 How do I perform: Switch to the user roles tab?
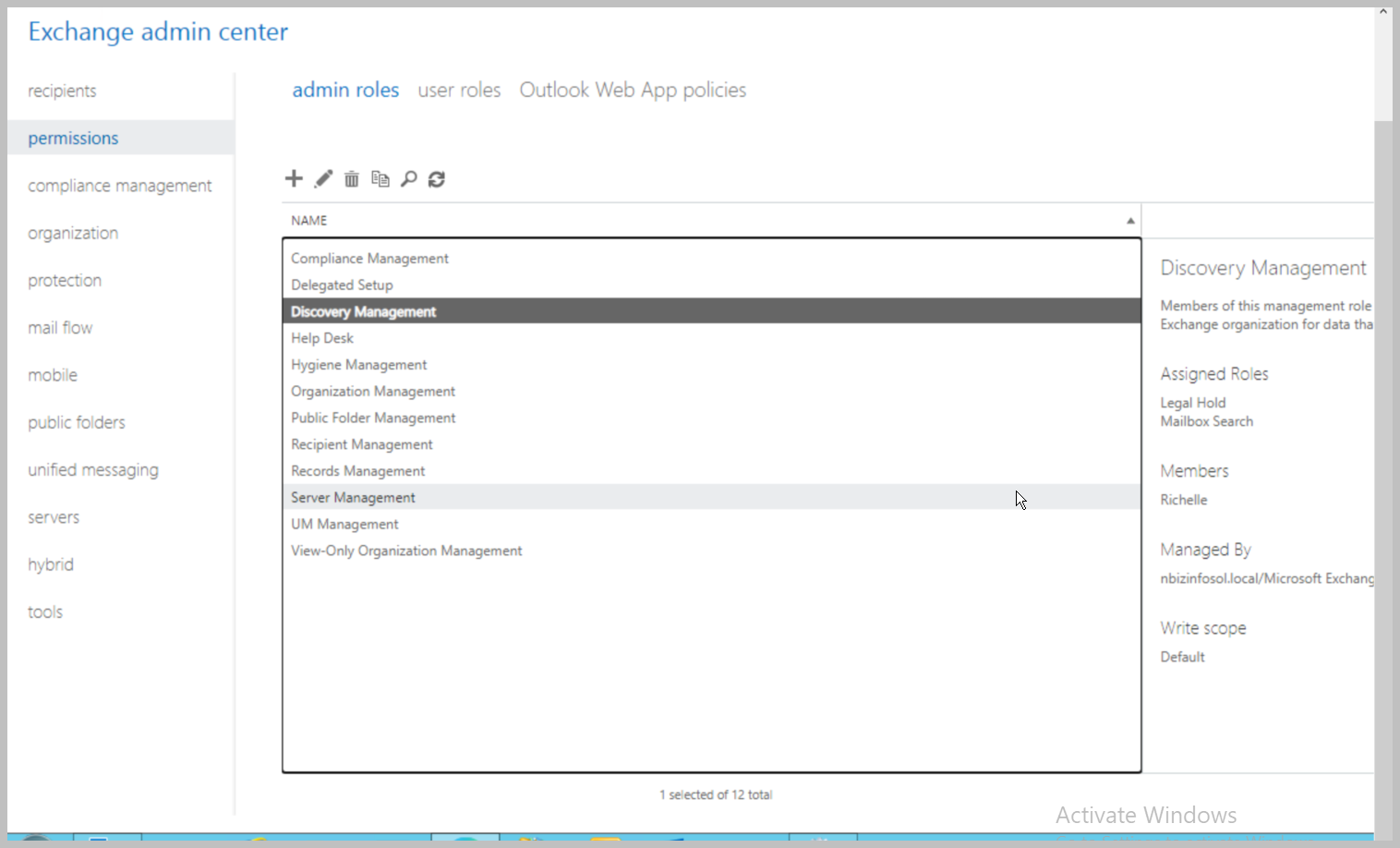pyautogui.click(x=459, y=90)
